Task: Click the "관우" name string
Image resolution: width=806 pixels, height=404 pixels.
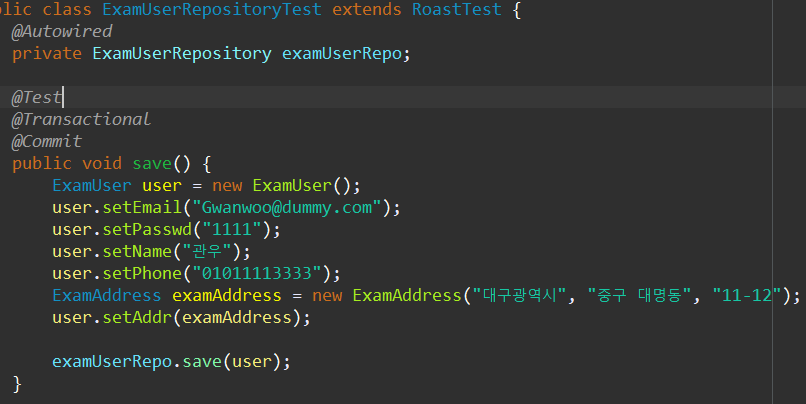Action: click(x=207, y=251)
